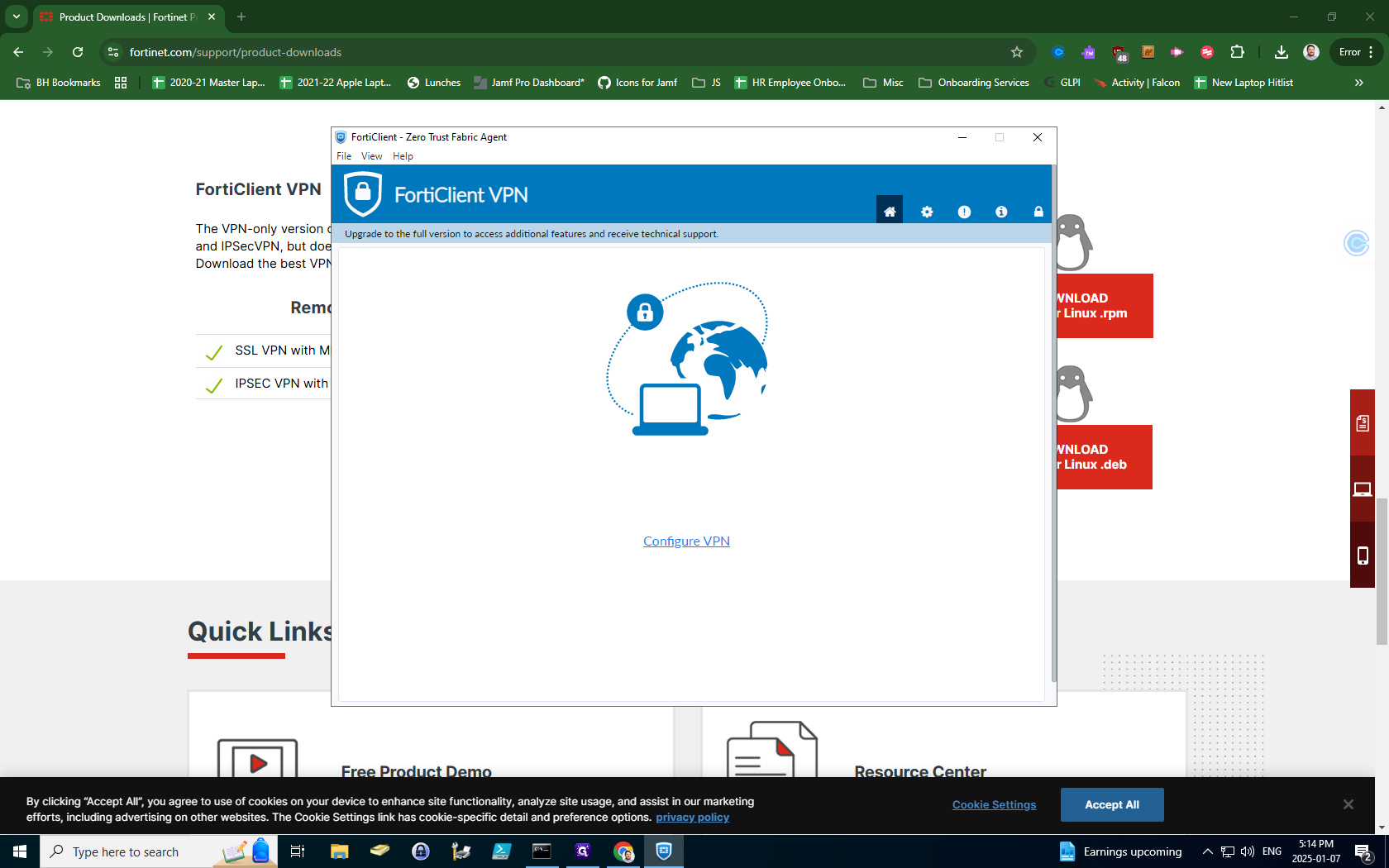The height and width of the screenshot is (868, 1389).
Task: Open the tab search dropdown arrow
Action: tap(16, 17)
